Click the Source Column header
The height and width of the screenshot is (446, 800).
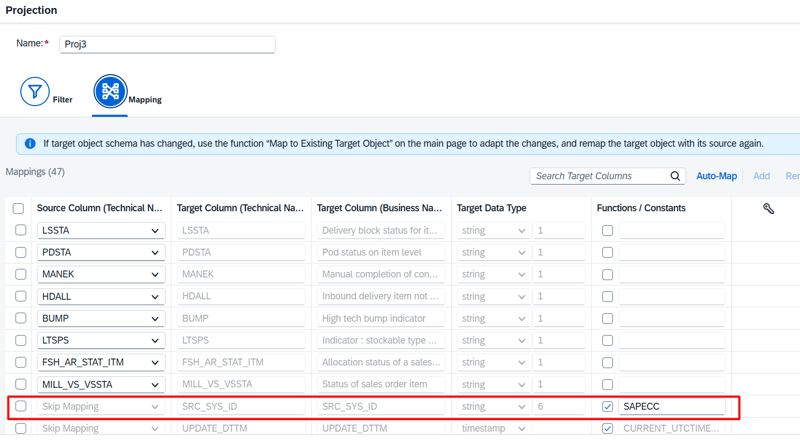click(x=99, y=208)
